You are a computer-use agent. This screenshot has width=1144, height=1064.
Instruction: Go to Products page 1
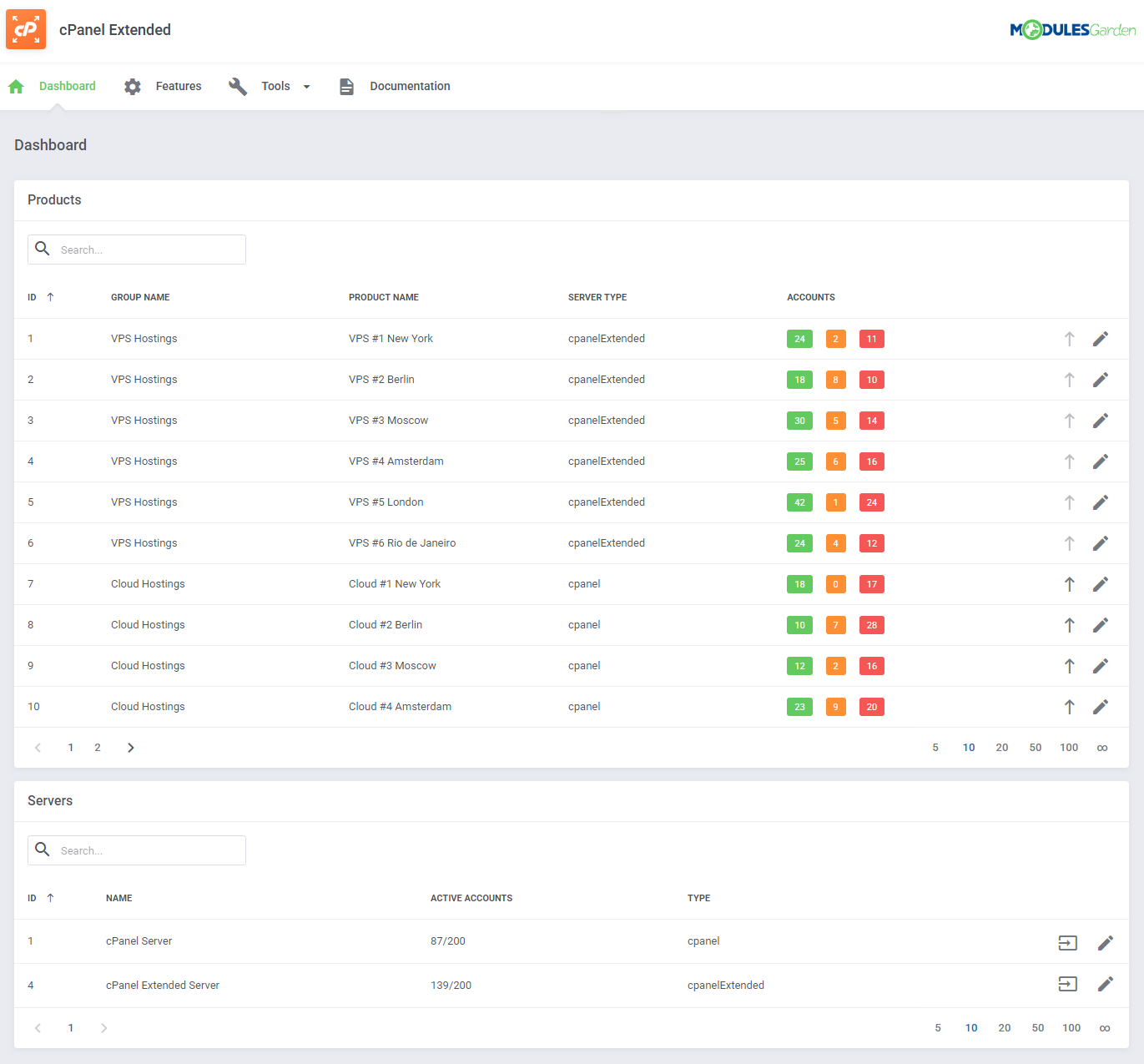[71, 748]
